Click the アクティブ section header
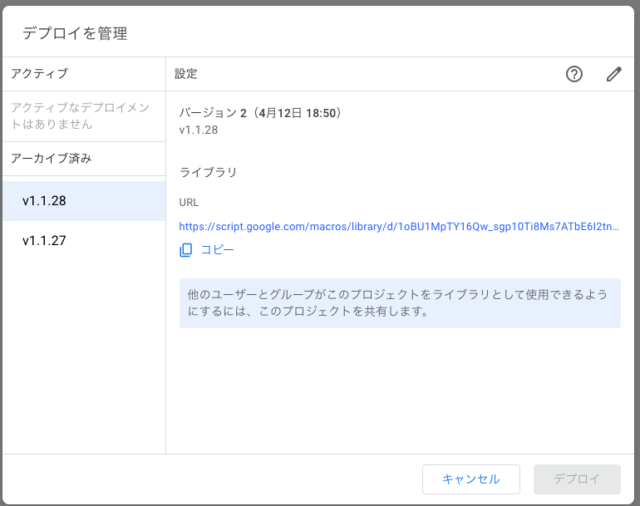This screenshot has height=506, width=640. 40,74
